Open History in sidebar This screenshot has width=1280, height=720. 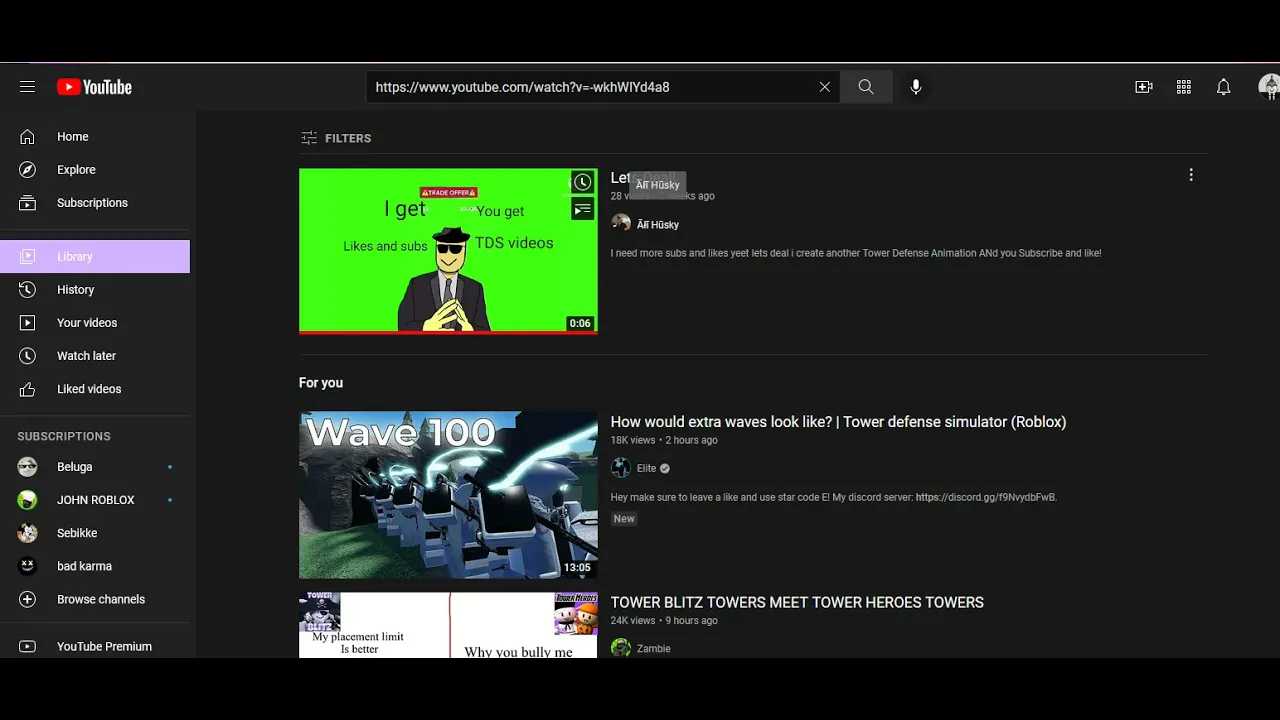[95, 290]
